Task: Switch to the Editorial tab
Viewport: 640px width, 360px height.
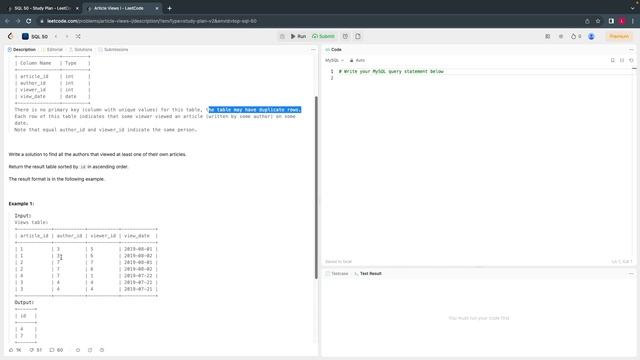Action: [52, 49]
